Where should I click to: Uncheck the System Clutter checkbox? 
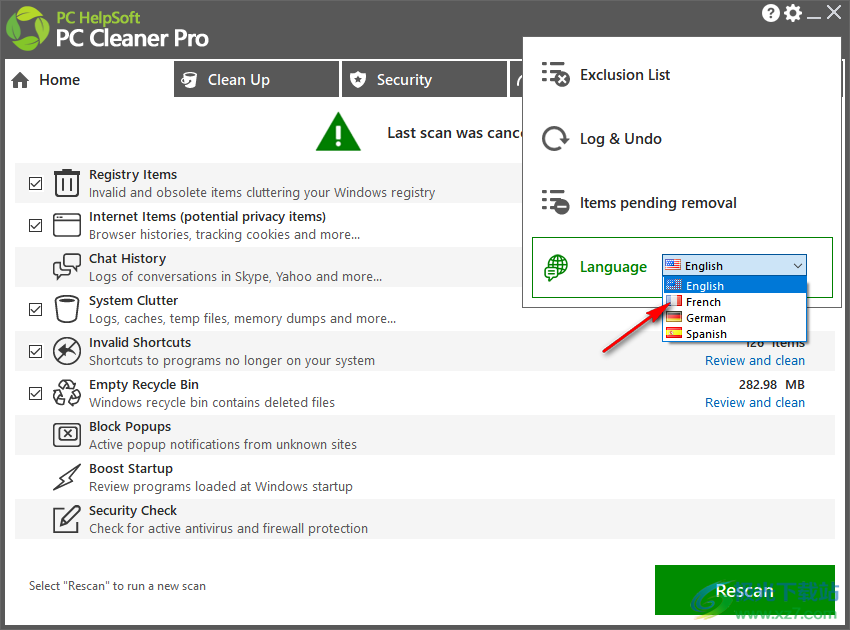coord(35,309)
